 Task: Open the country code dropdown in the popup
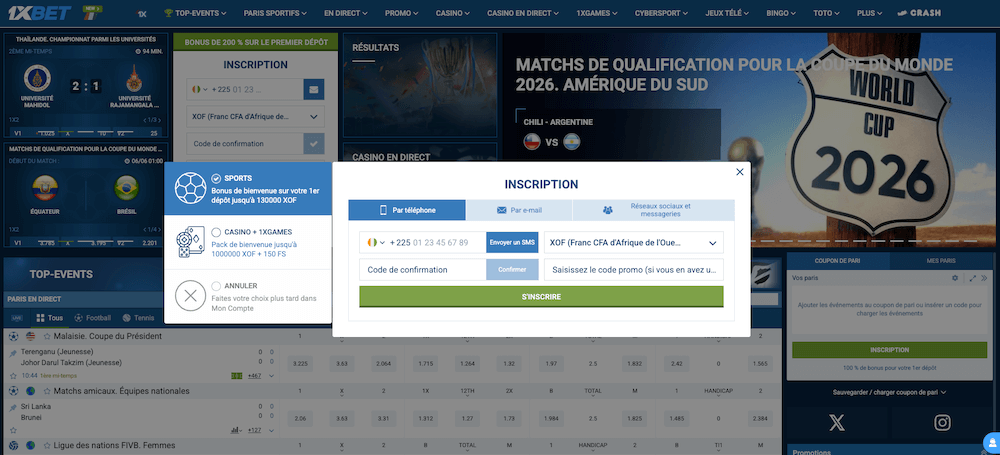[x=376, y=242]
